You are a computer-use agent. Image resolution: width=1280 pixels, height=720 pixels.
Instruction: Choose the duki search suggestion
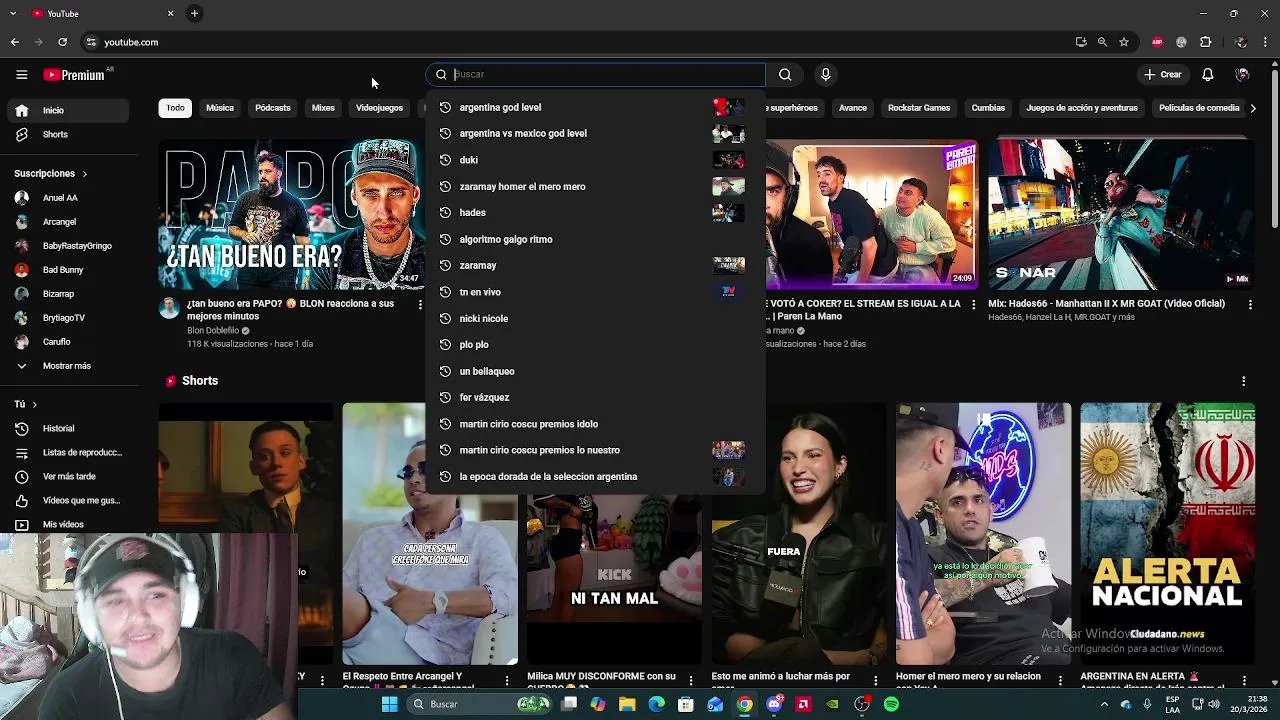pos(595,160)
